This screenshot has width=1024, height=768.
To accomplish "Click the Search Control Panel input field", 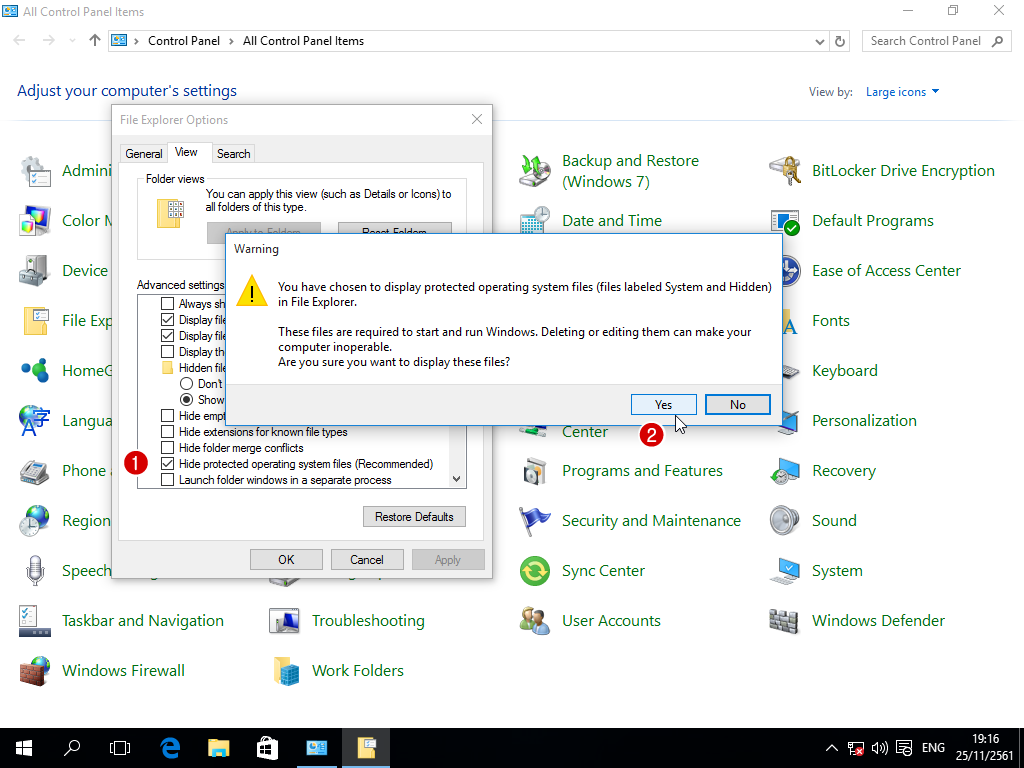I will (926, 41).
